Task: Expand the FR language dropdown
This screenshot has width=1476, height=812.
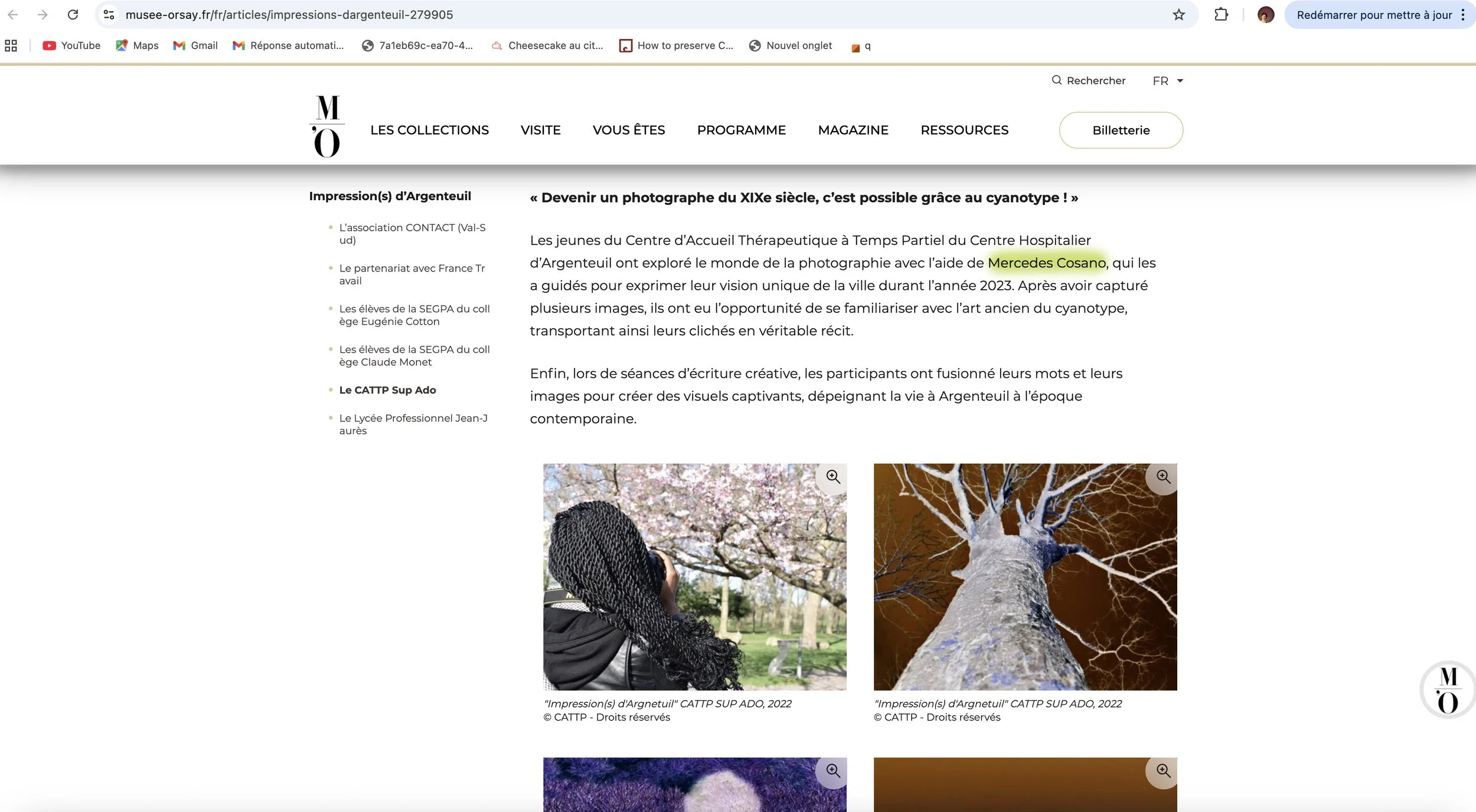Action: 1167,81
